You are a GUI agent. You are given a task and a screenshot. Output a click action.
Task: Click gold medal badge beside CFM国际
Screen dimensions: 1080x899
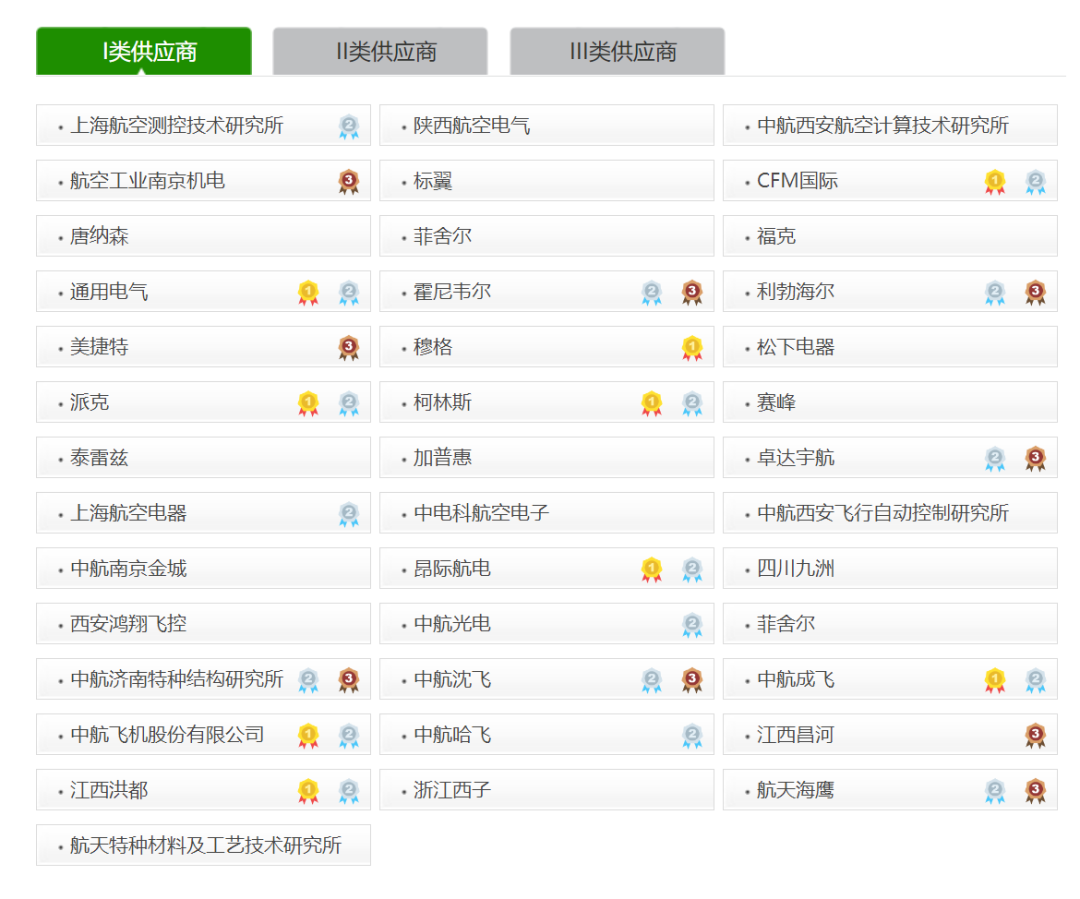tap(995, 182)
